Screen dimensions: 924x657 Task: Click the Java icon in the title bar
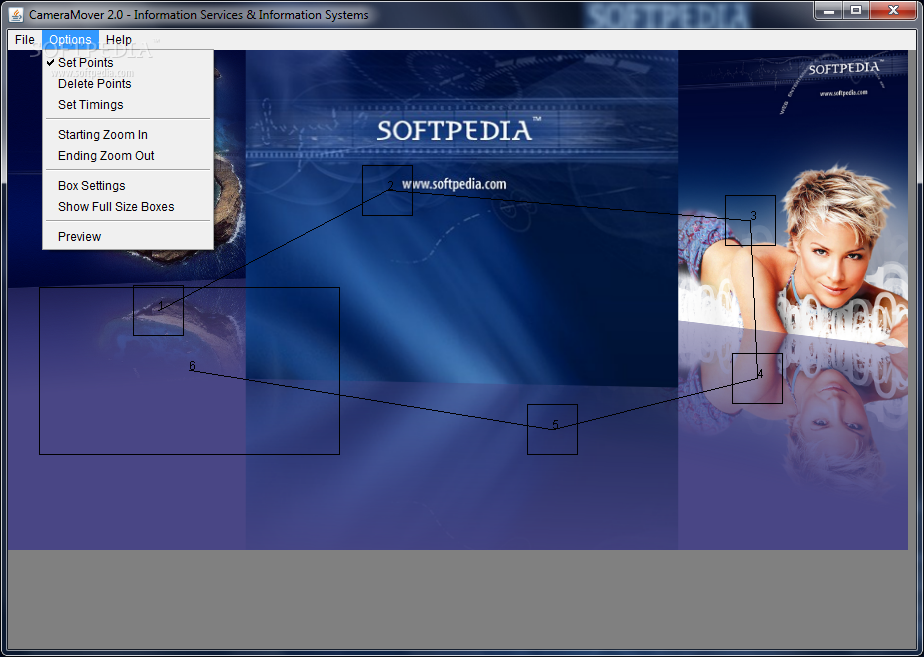coord(16,14)
